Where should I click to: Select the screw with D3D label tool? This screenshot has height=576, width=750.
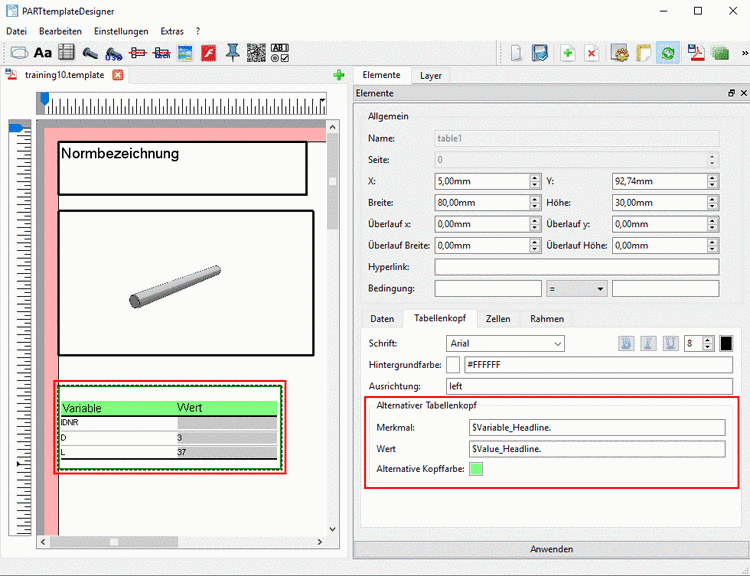pos(114,53)
